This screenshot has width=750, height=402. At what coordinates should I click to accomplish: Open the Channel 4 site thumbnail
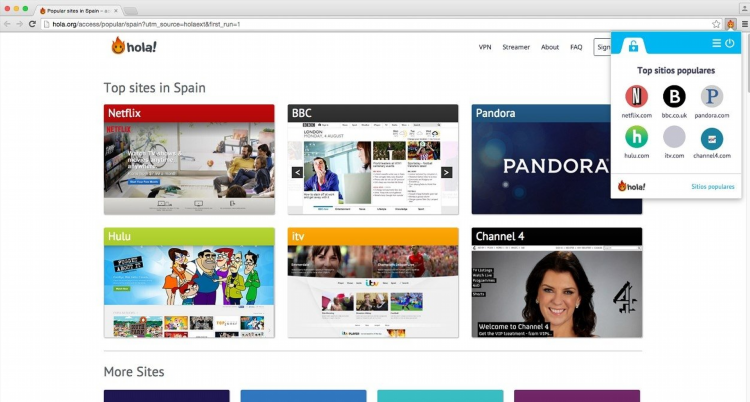(557, 282)
